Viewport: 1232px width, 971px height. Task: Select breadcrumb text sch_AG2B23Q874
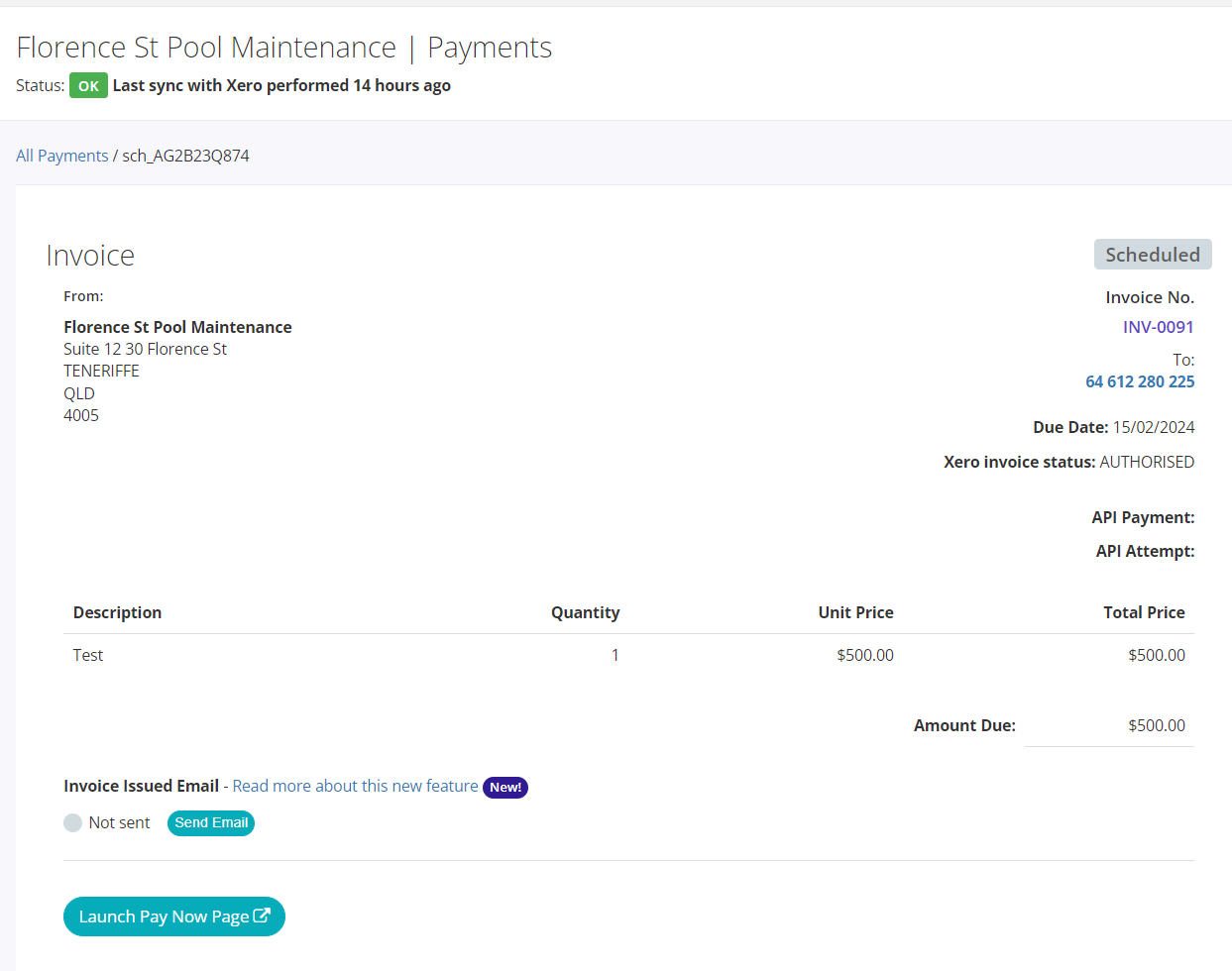pyautogui.click(x=185, y=156)
